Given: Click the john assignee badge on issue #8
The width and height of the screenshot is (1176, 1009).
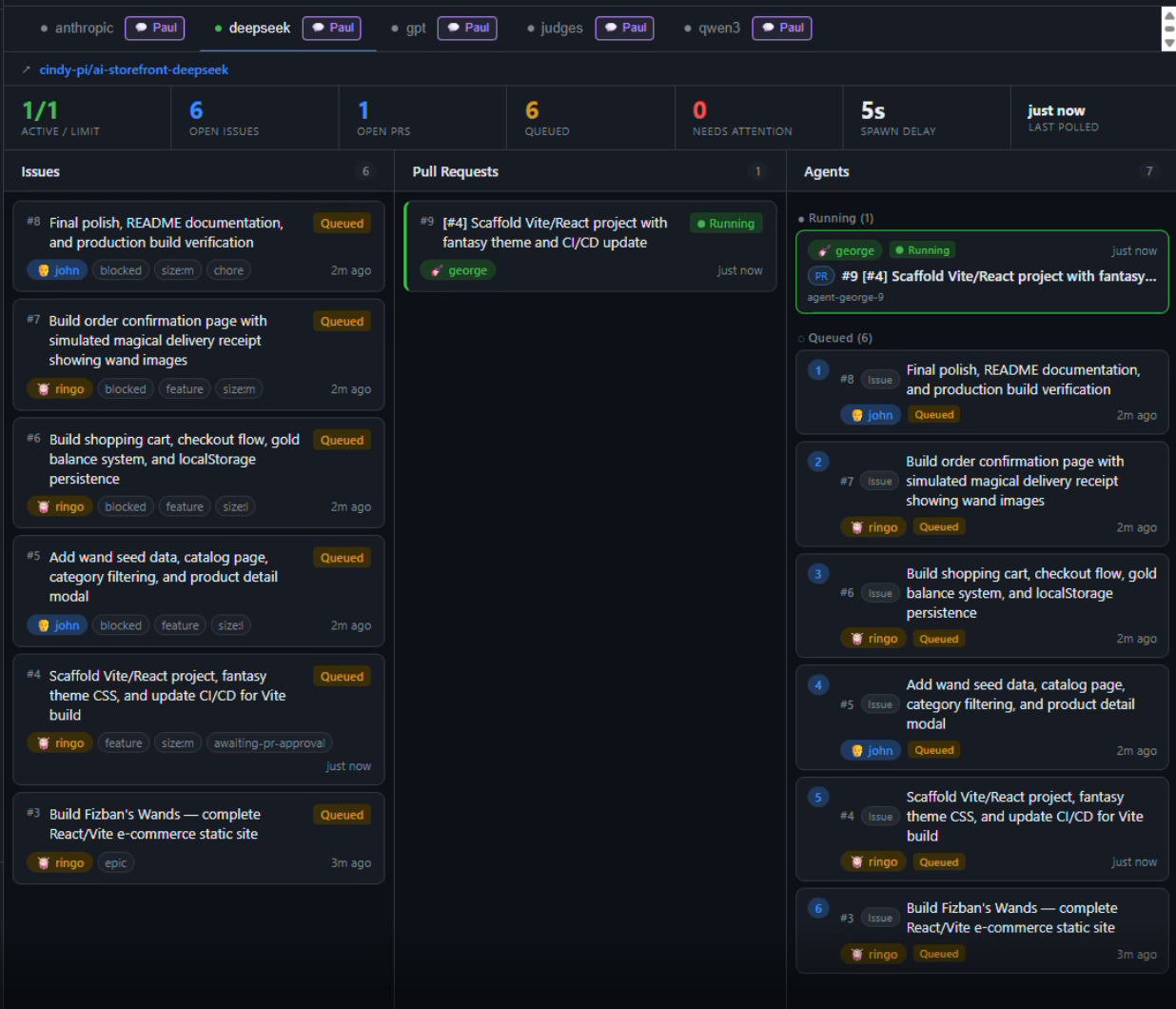Looking at the screenshot, I should [x=57, y=270].
